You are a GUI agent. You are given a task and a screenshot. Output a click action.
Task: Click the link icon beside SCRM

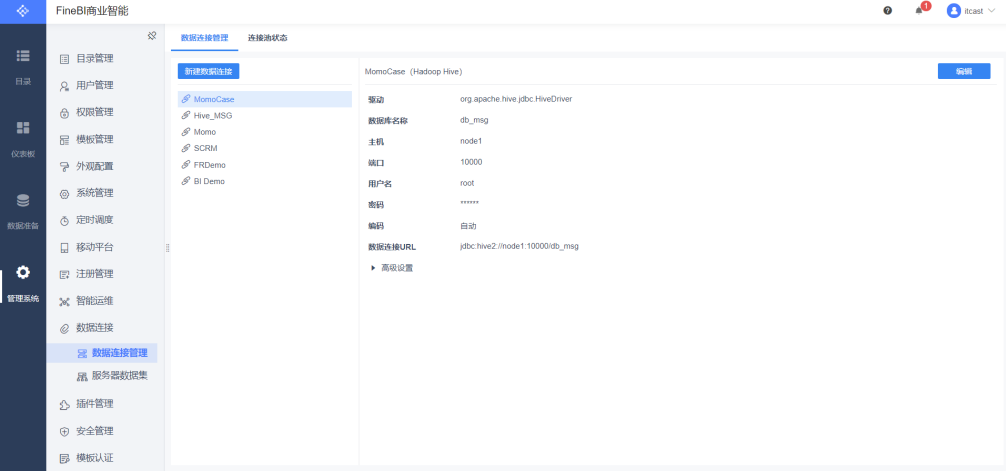click(185, 148)
